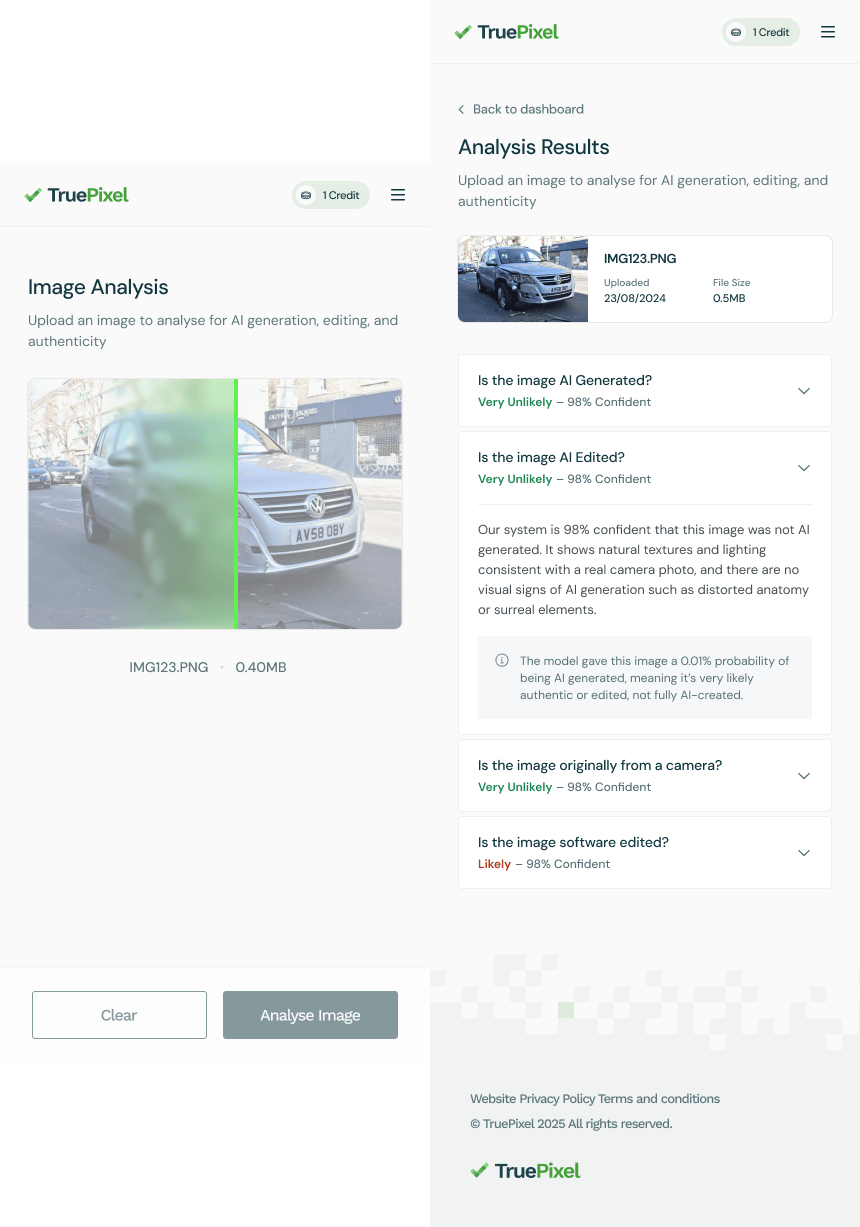Click the Clear button

point(119,1015)
